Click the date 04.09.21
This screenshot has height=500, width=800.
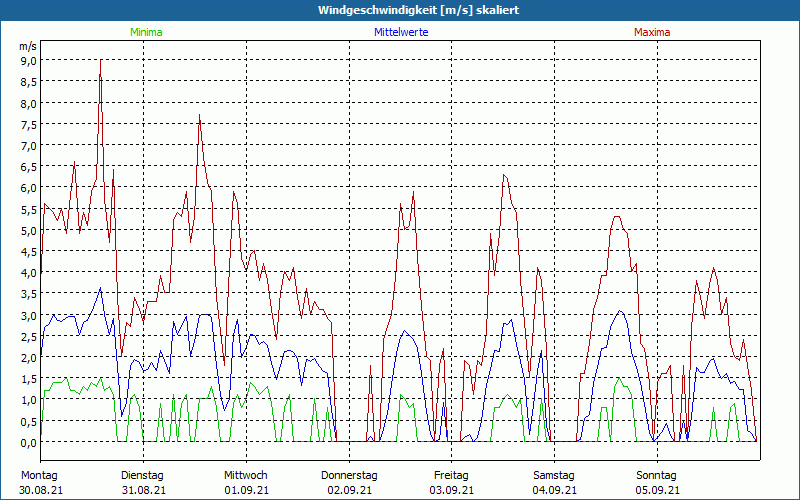click(555, 490)
